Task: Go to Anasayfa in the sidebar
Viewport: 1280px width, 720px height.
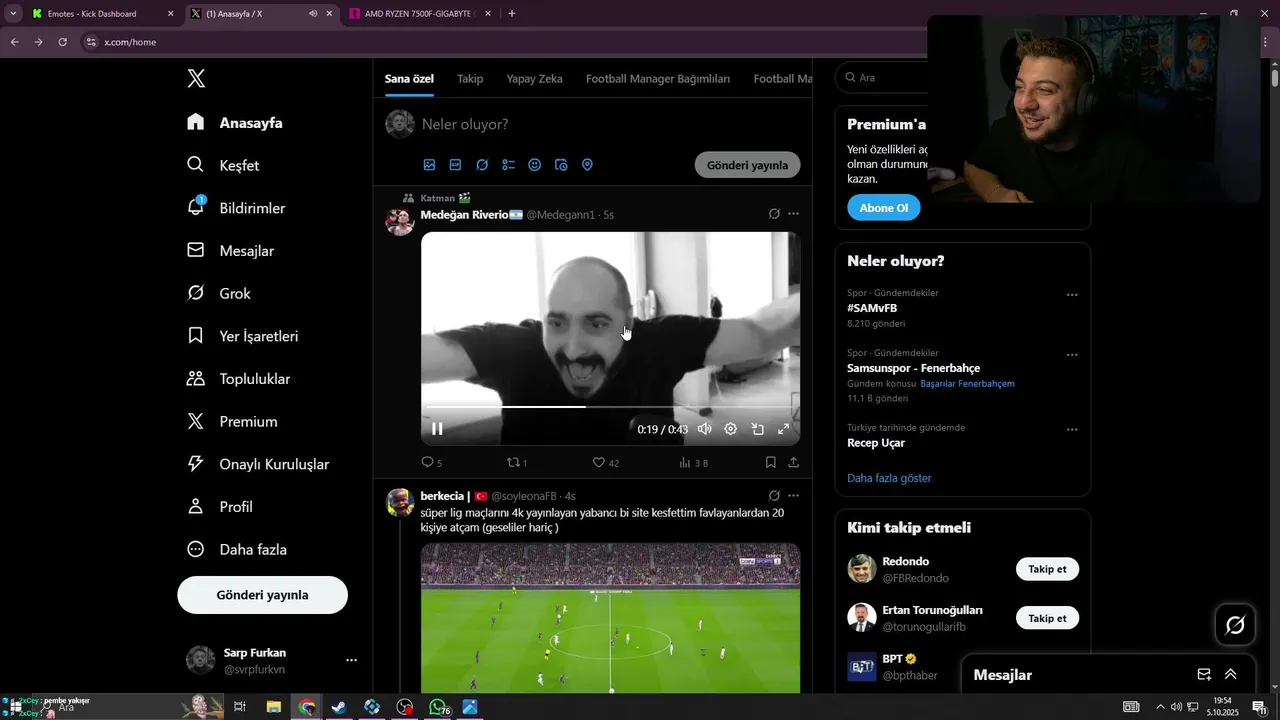Action: pos(235,123)
